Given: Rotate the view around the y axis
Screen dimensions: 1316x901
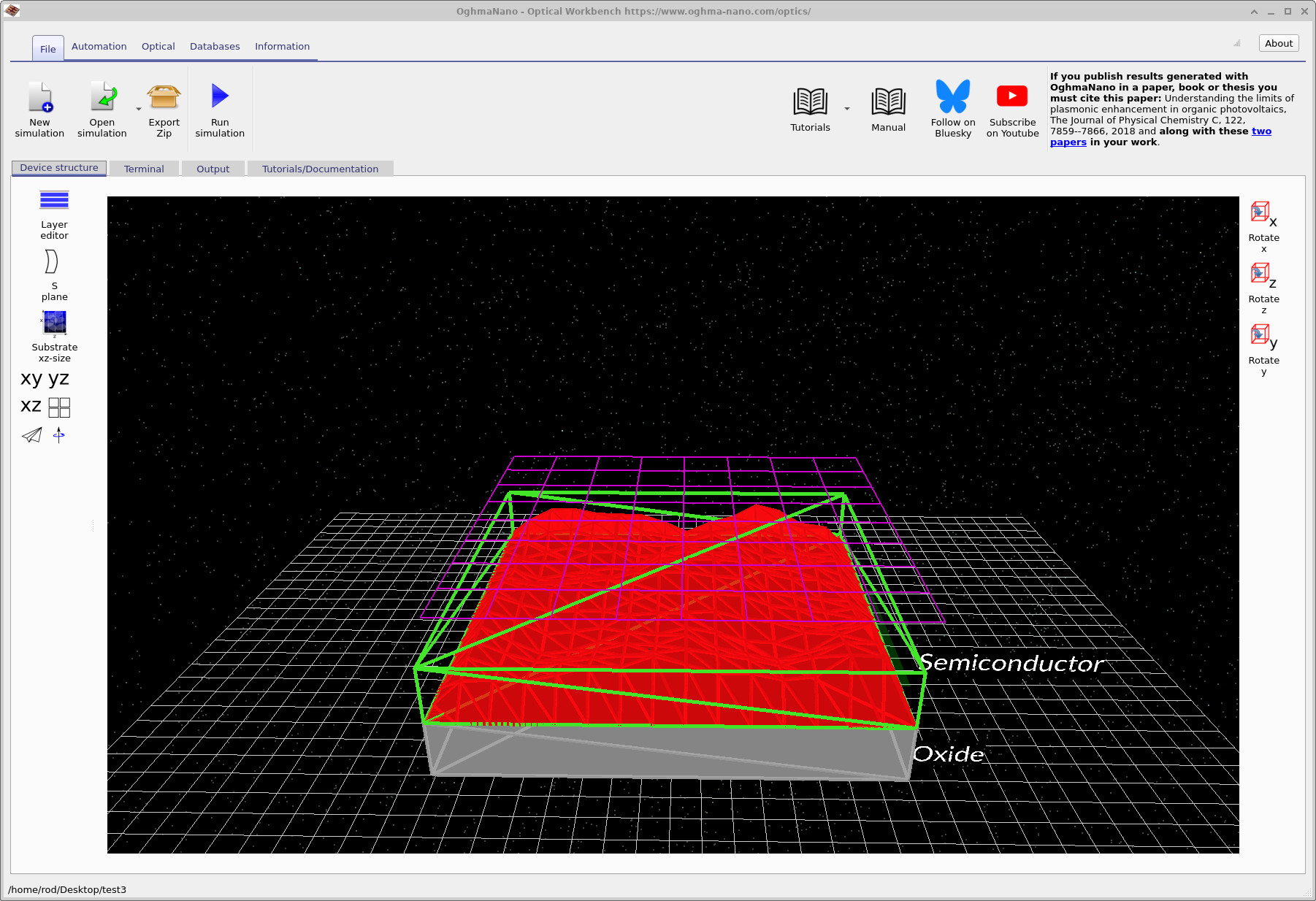Looking at the screenshot, I should click(1261, 335).
